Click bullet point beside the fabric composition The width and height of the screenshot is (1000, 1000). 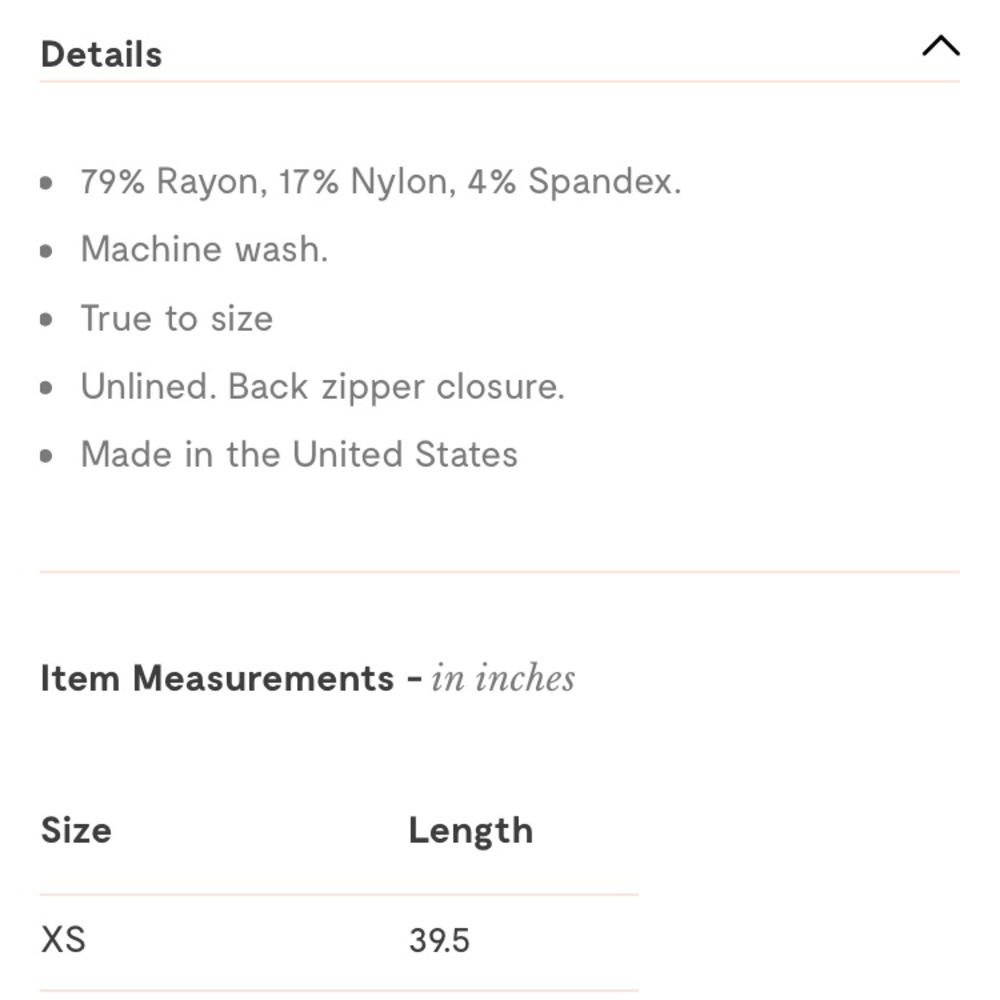coord(46,184)
